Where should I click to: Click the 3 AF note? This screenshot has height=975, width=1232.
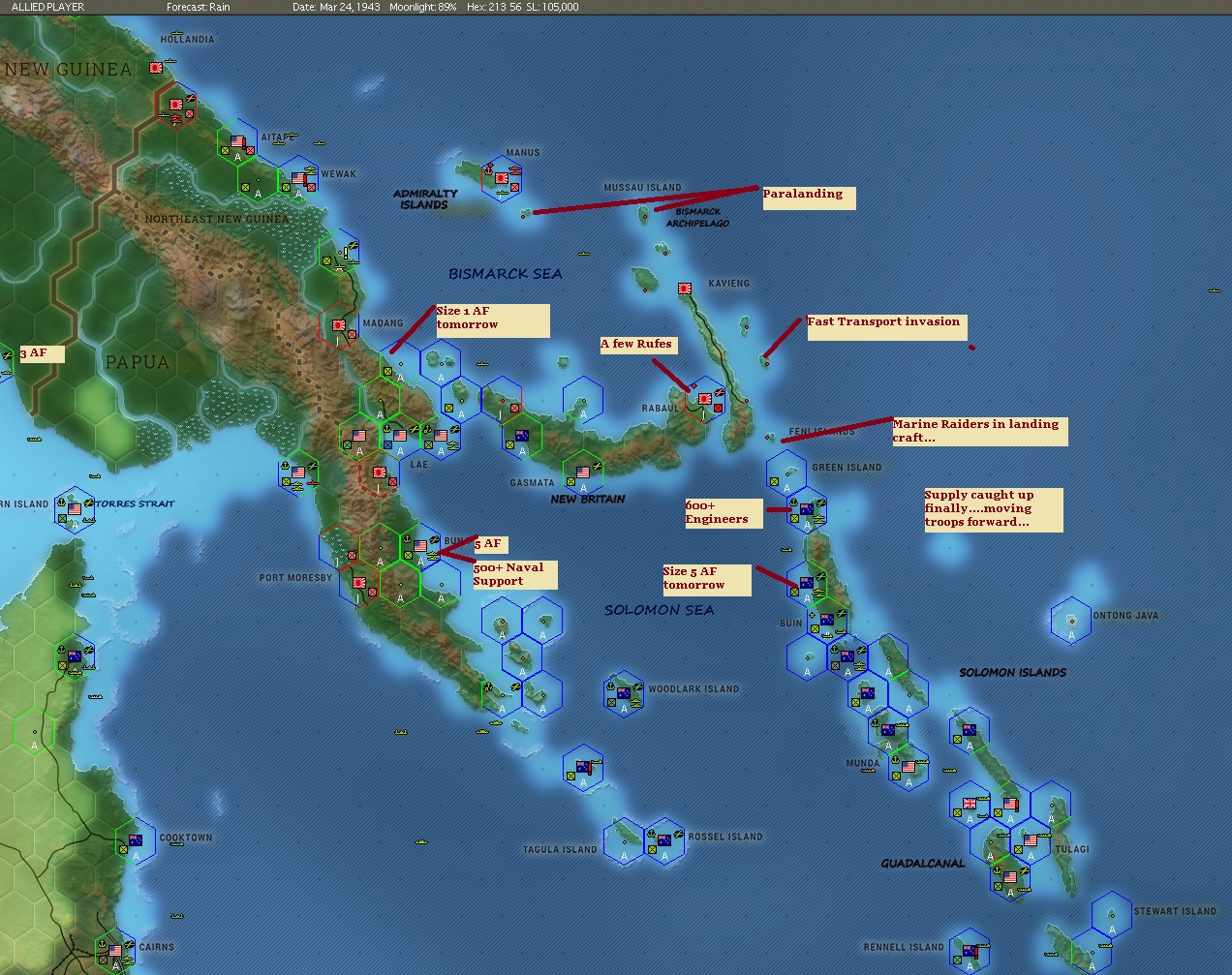click(x=42, y=353)
